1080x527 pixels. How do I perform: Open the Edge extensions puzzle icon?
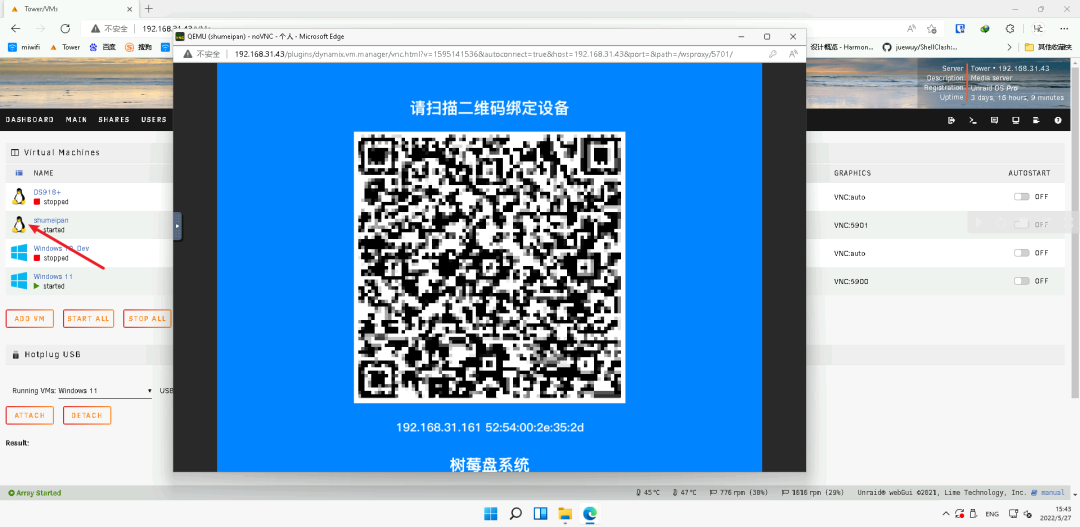[x=1010, y=29]
